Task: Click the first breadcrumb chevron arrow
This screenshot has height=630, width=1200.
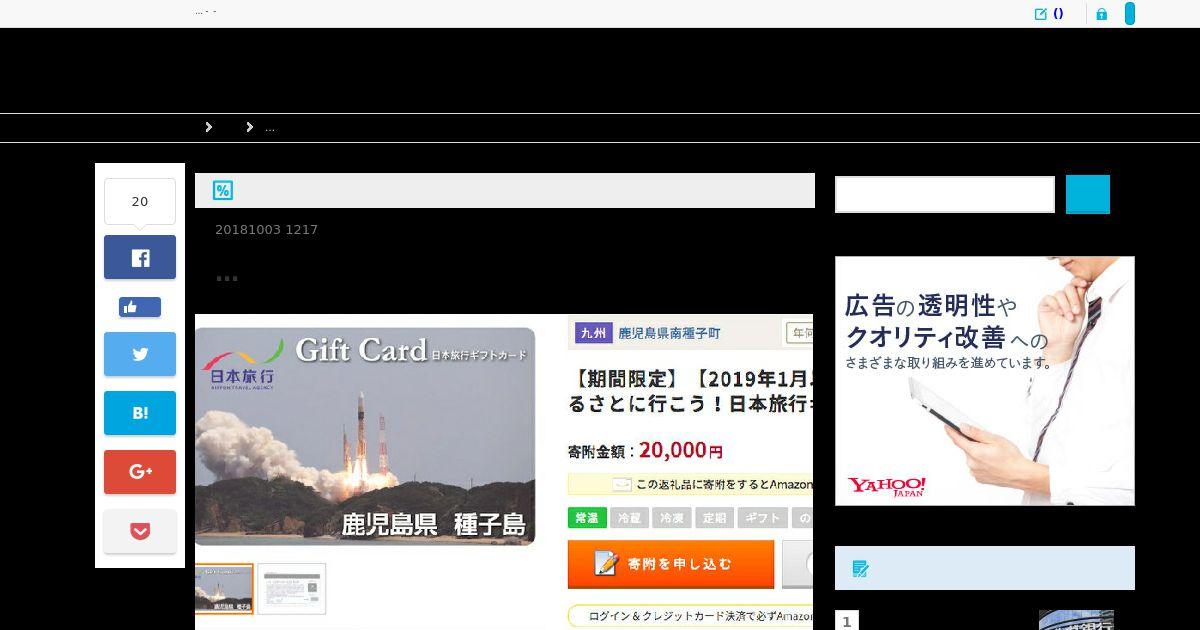Action: point(209,127)
